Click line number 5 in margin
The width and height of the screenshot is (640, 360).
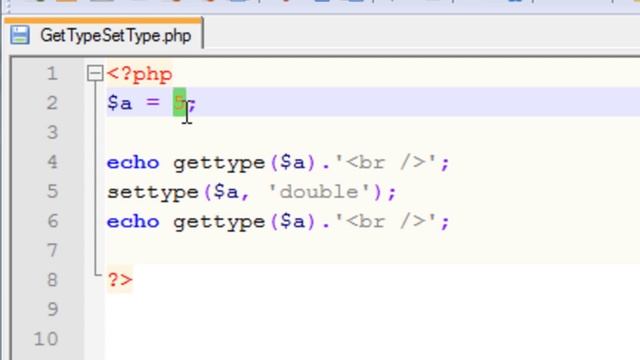coord(52,191)
